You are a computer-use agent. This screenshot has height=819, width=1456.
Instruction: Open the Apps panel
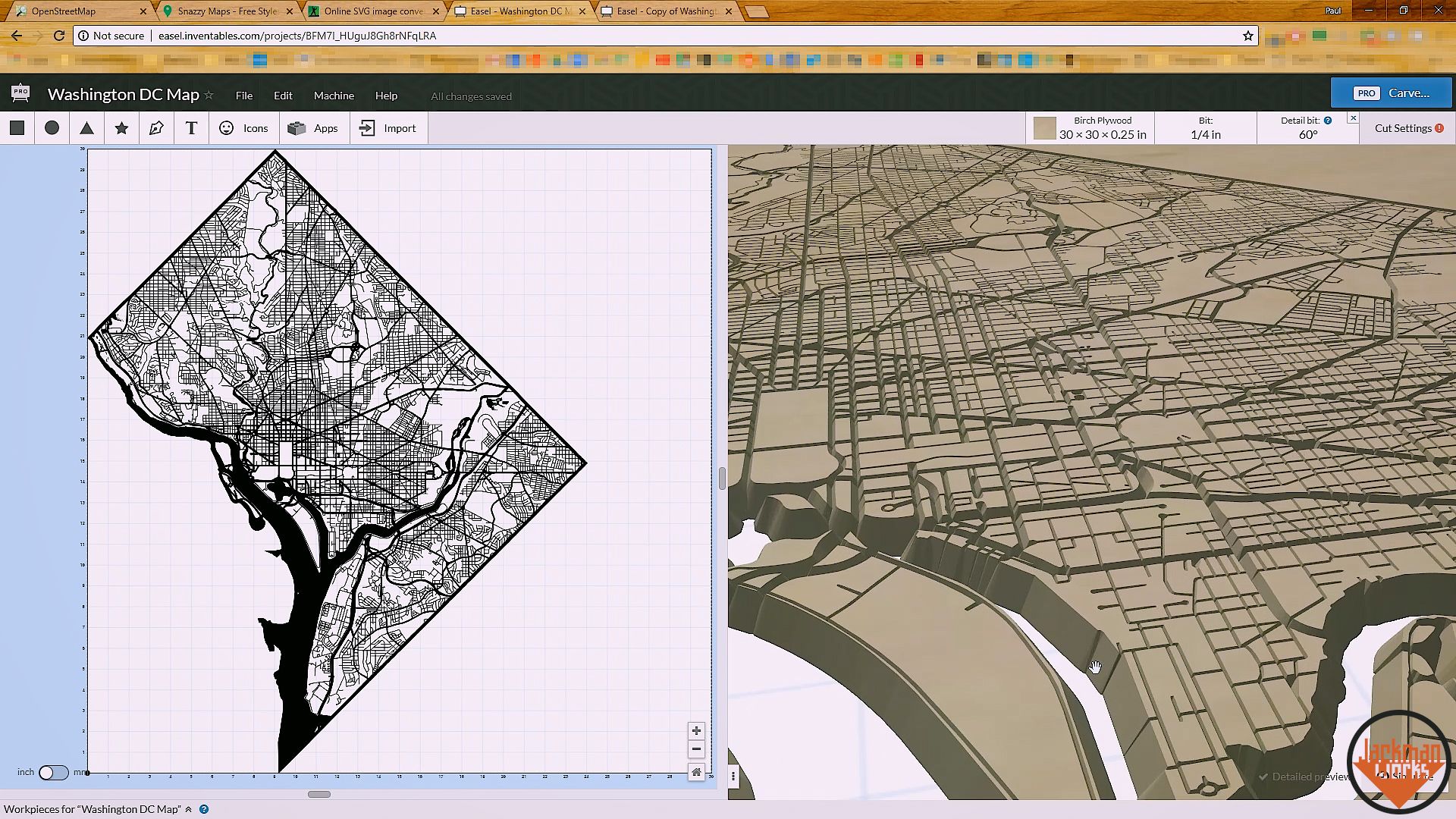(x=313, y=128)
